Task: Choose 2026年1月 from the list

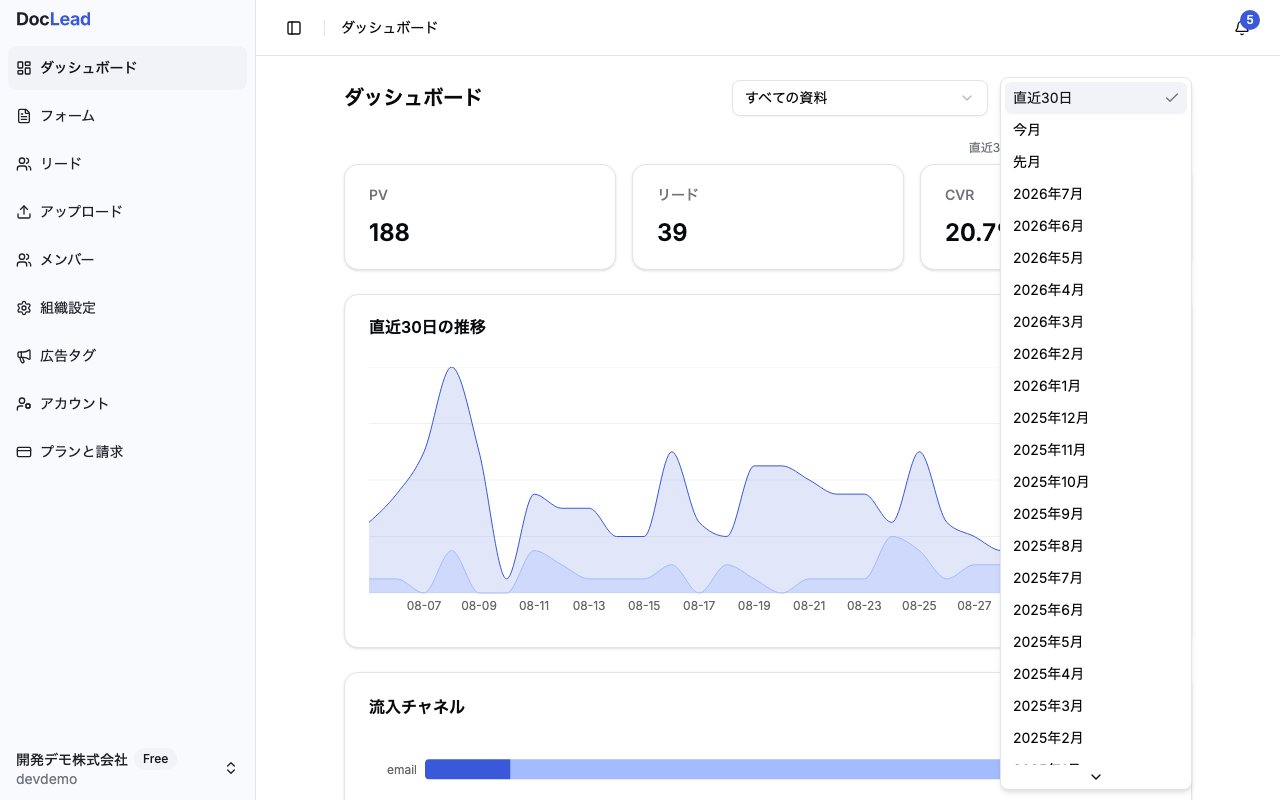Action: pos(1096,386)
